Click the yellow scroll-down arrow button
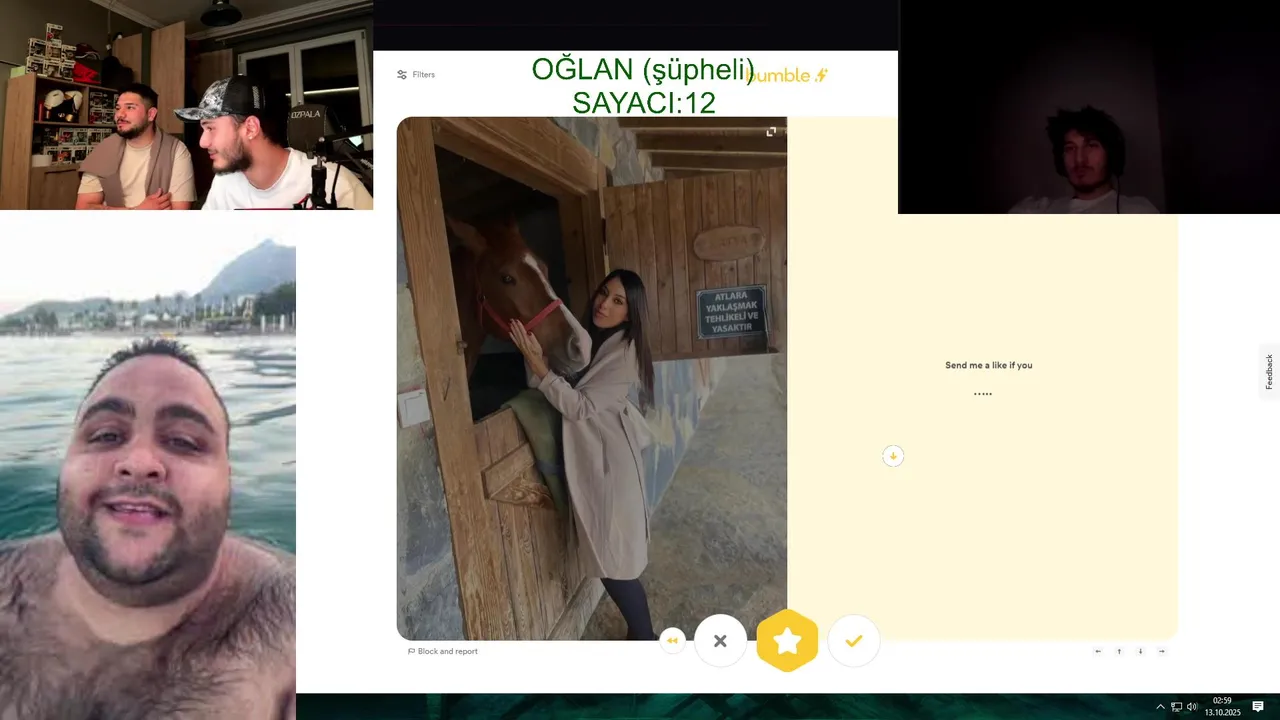The image size is (1280, 720). click(893, 456)
